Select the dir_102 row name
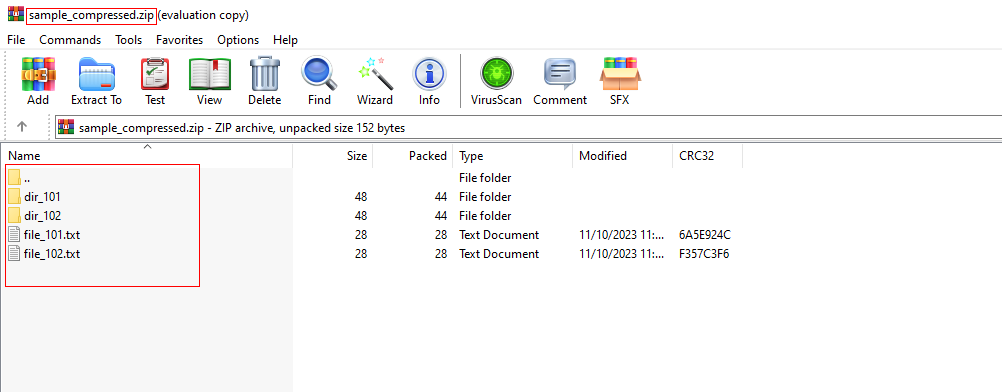 42,216
